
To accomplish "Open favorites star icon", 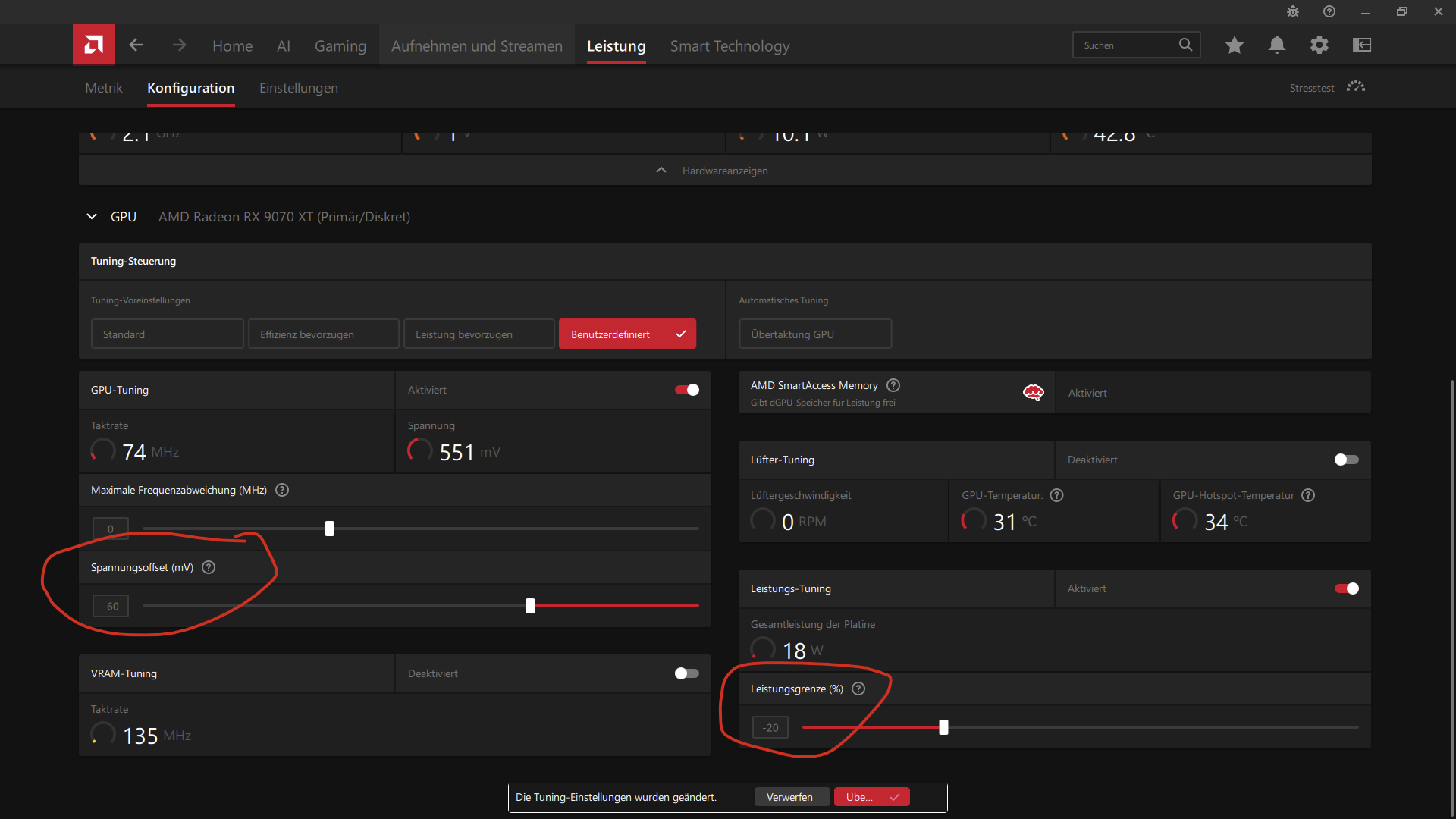I will pos(1234,45).
